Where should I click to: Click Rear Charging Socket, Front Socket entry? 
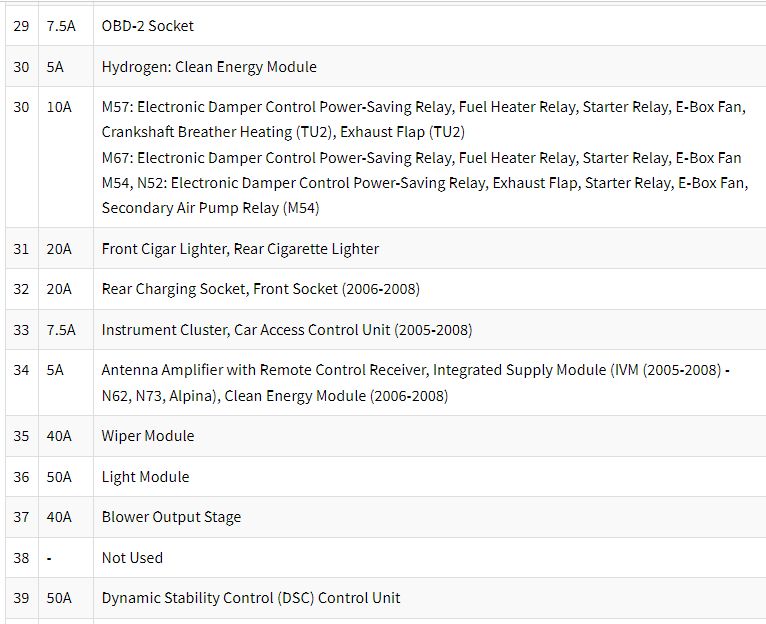tap(261, 289)
